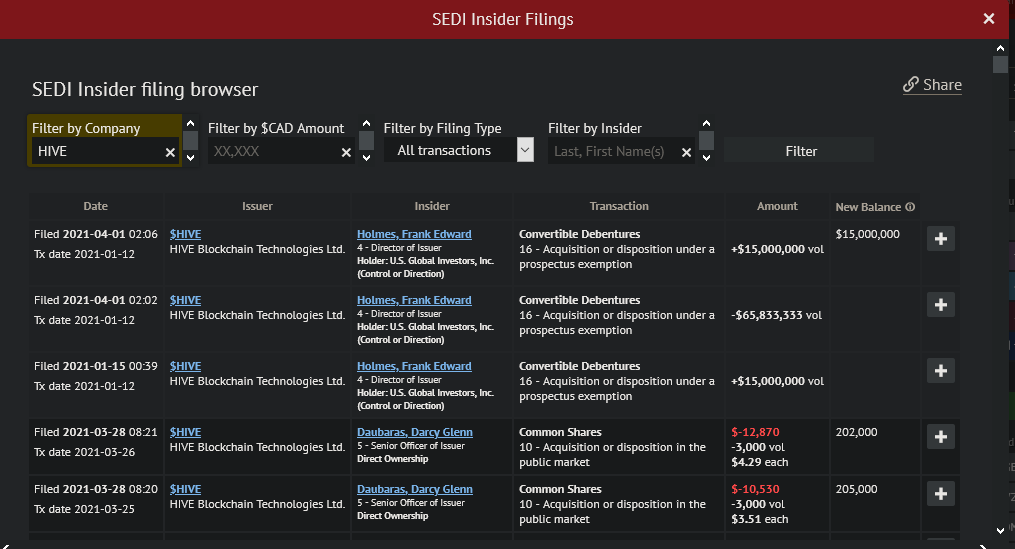Expand the Daubaras 202,000 balance row

[940, 437]
